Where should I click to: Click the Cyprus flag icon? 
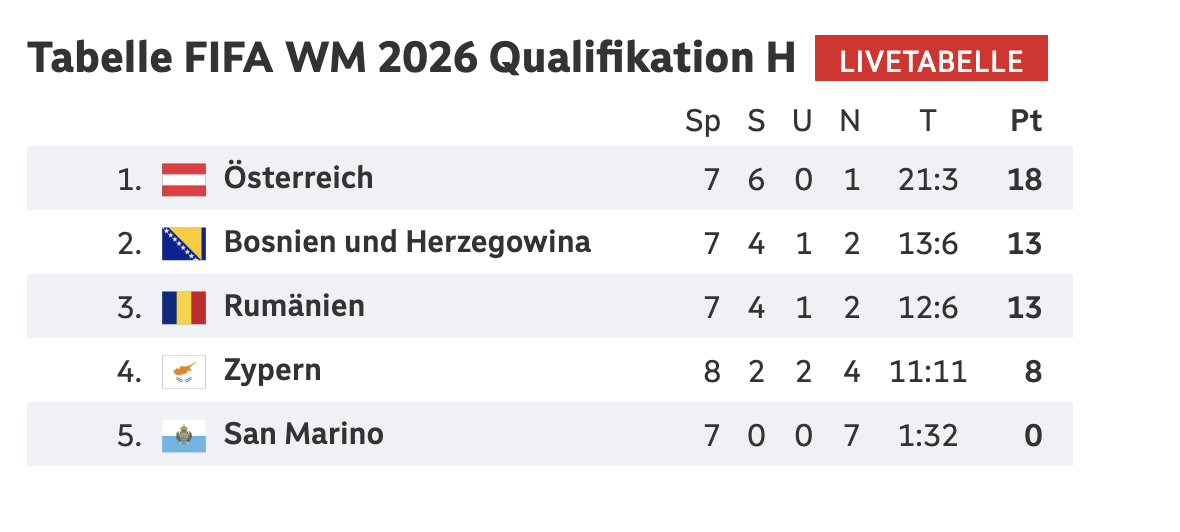pos(184,372)
